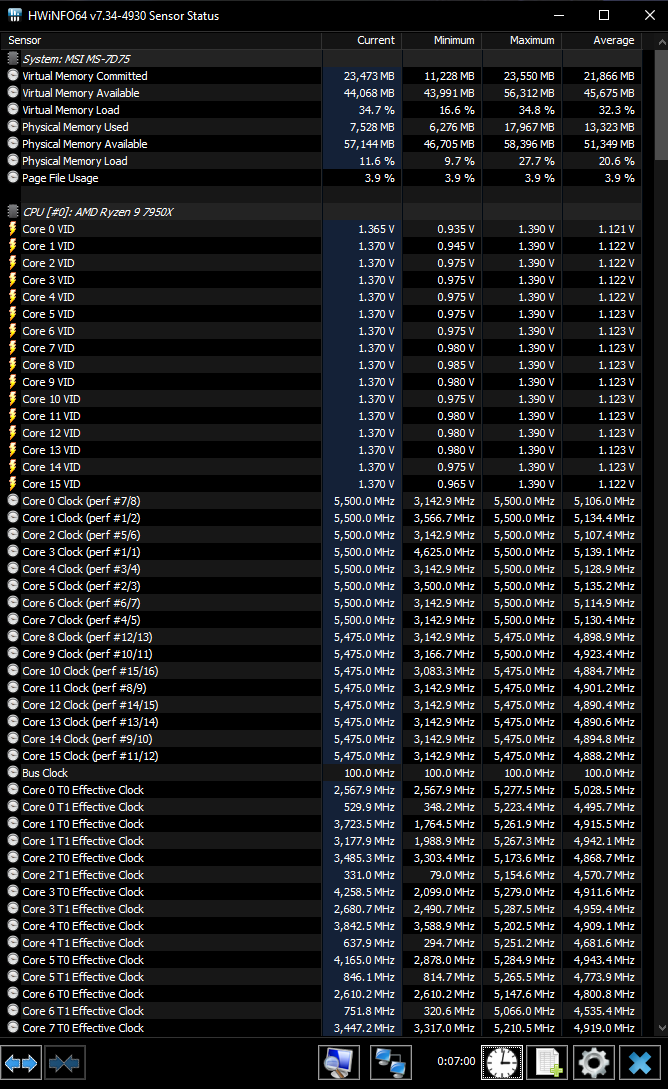Click the 5,139.1 MHz average value
The width and height of the screenshot is (668, 1089).
pos(604,552)
